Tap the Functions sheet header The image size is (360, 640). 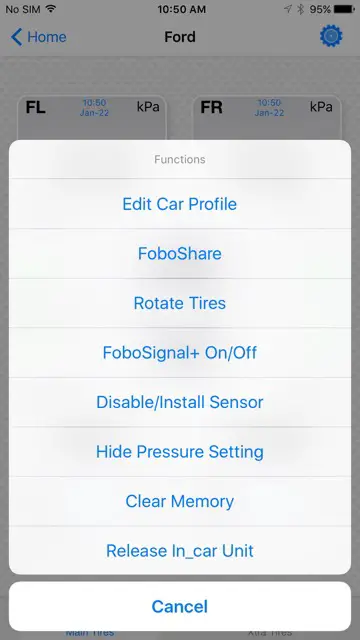[180, 159]
